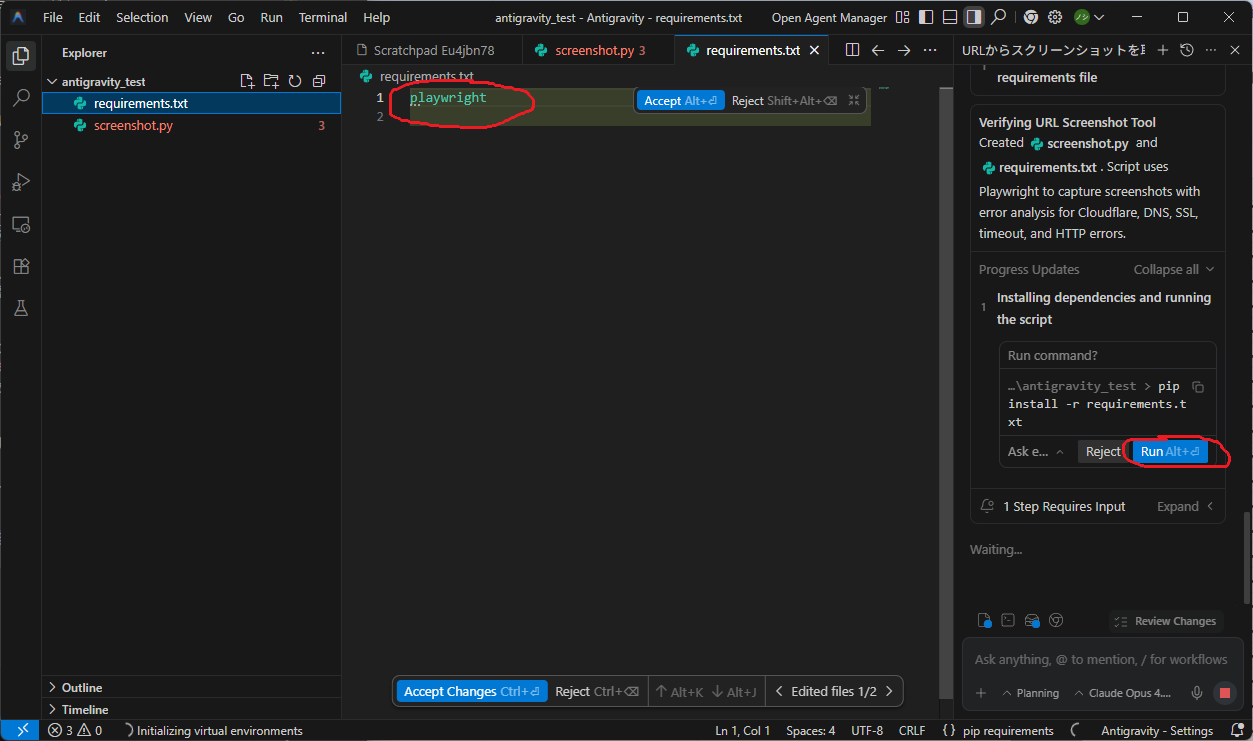Viewport: 1253px width, 741px height.
Task: Switch to the Scratchpad Eu4jbn78 tab
Action: pos(434,50)
